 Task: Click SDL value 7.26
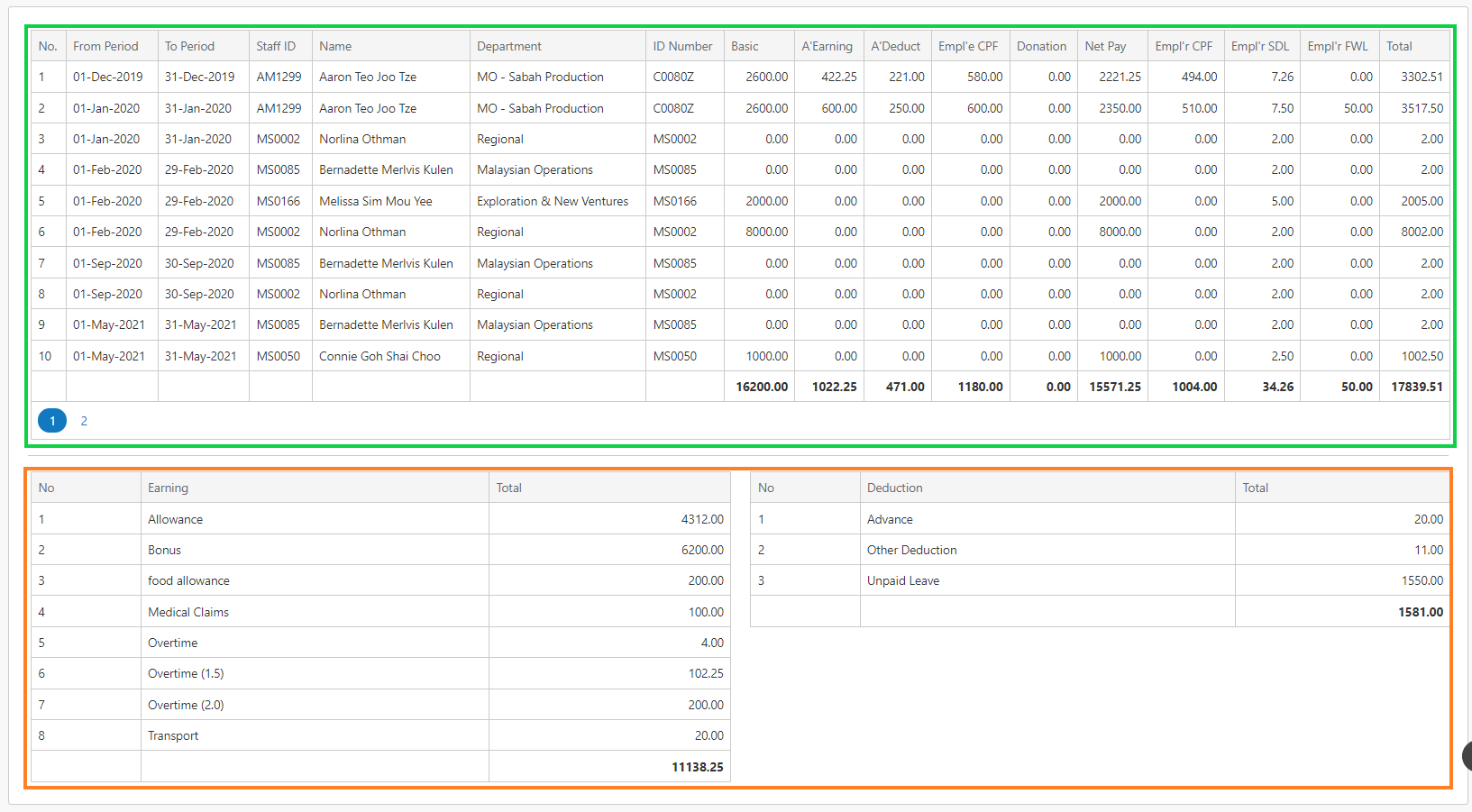coord(1283,77)
